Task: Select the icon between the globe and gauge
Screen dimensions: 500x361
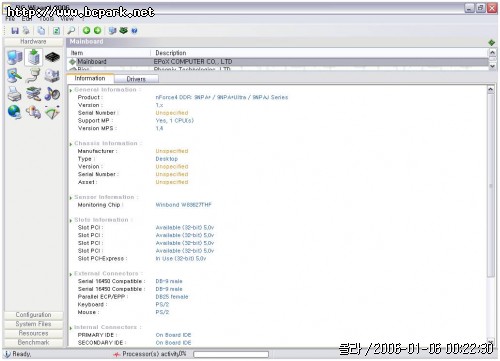Action: (34, 112)
